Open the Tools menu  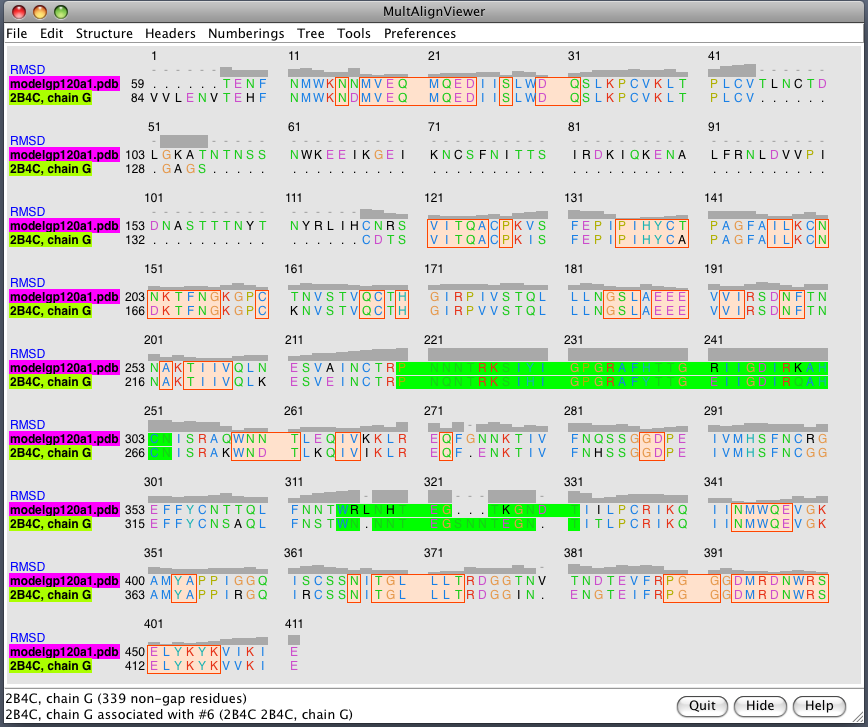(354, 33)
